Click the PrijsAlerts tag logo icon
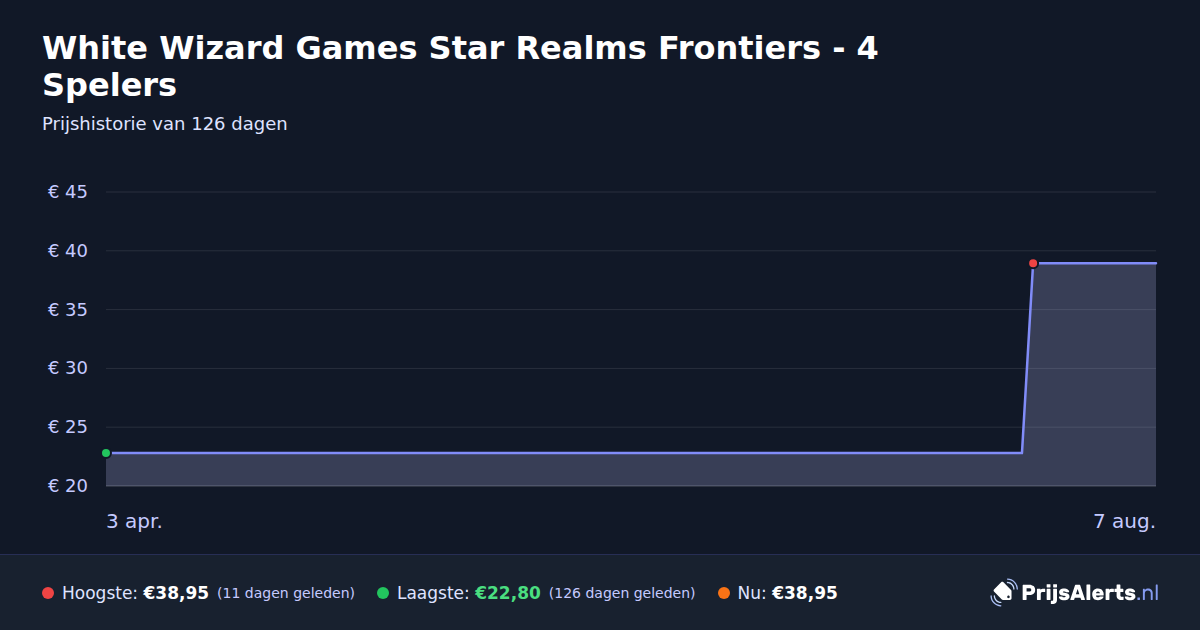Image resolution: width=1200 pixels, height=630 pixels. (1003, 593)
